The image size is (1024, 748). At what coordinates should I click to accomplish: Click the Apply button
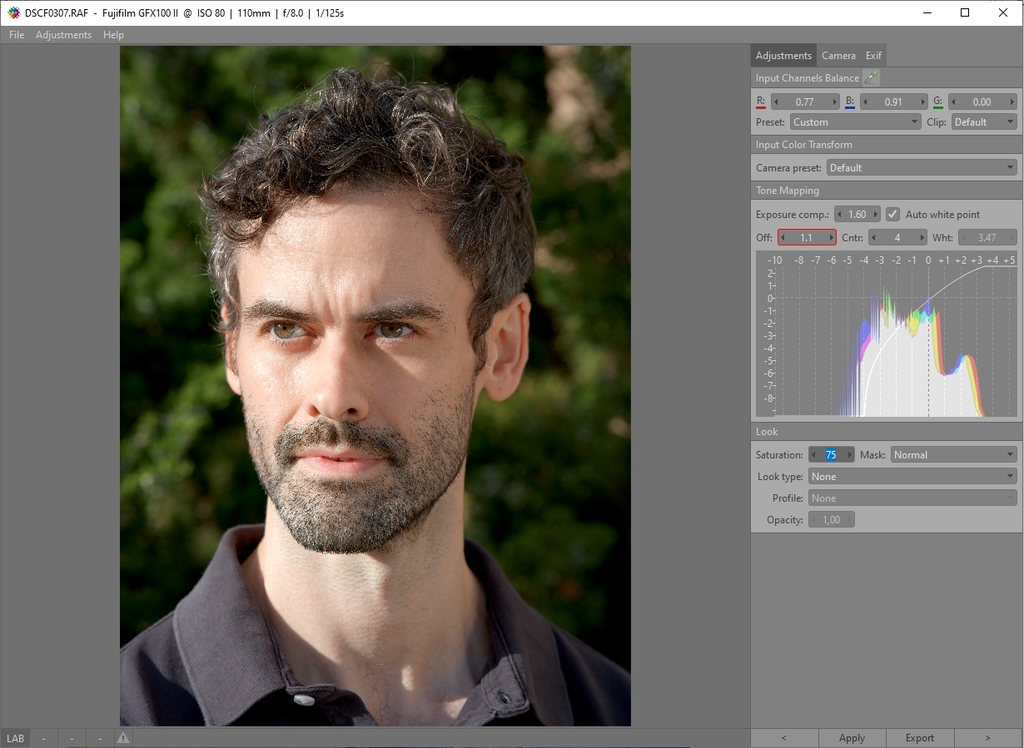click(852, 738)
